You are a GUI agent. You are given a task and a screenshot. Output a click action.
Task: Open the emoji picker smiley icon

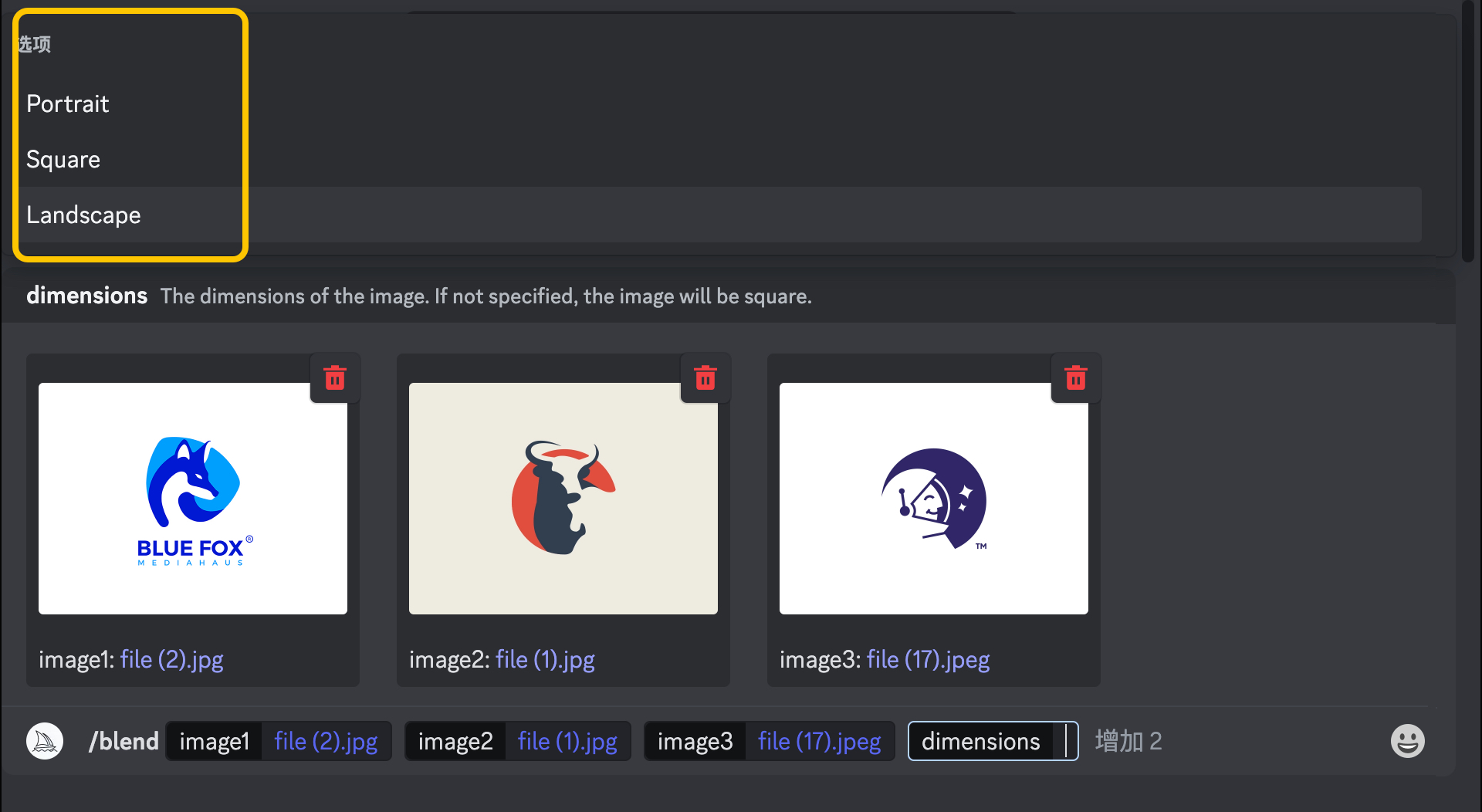pos(1408,741)
